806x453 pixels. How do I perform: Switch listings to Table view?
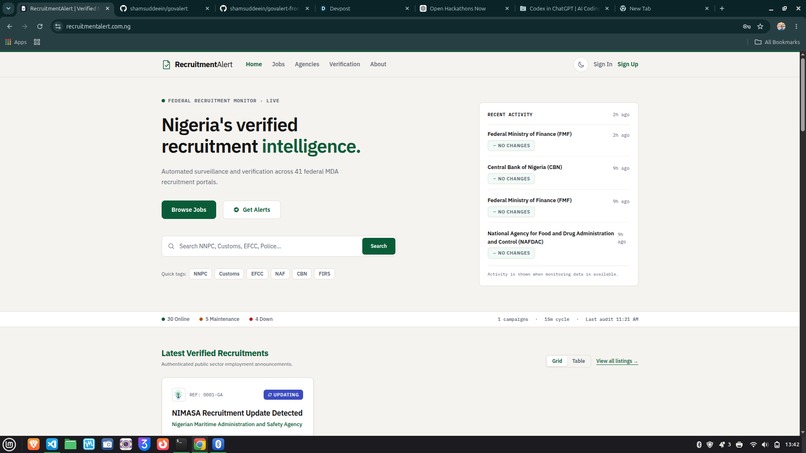[x=578, y=361]
